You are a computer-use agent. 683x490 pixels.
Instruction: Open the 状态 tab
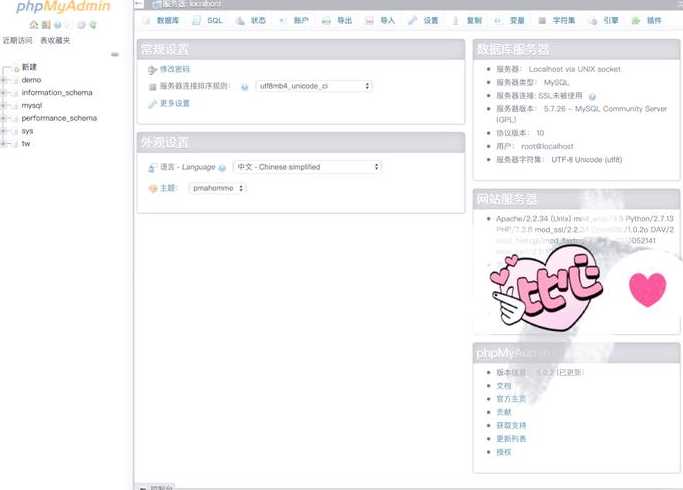(251, 20)
